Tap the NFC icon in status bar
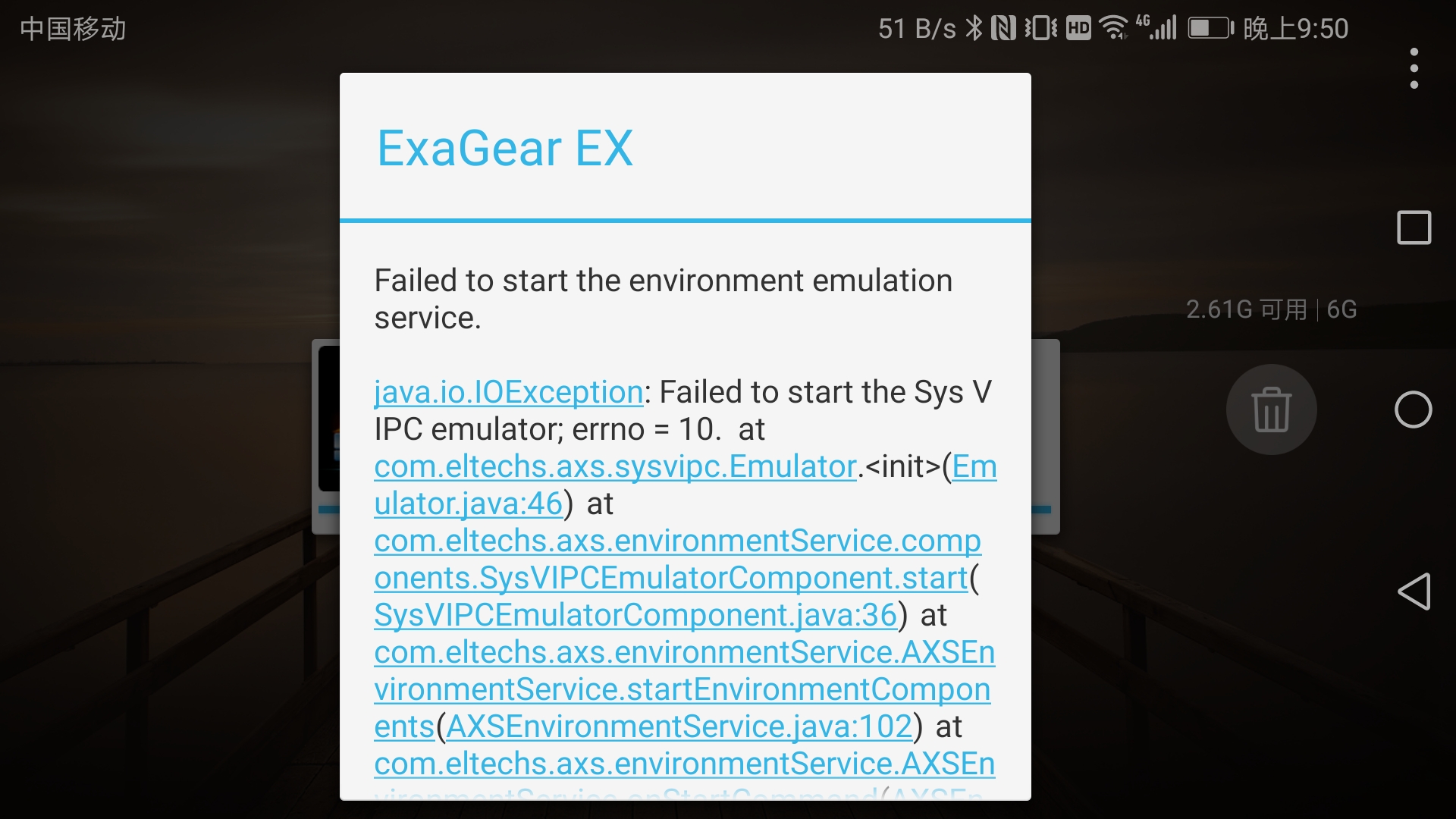 1003,29
